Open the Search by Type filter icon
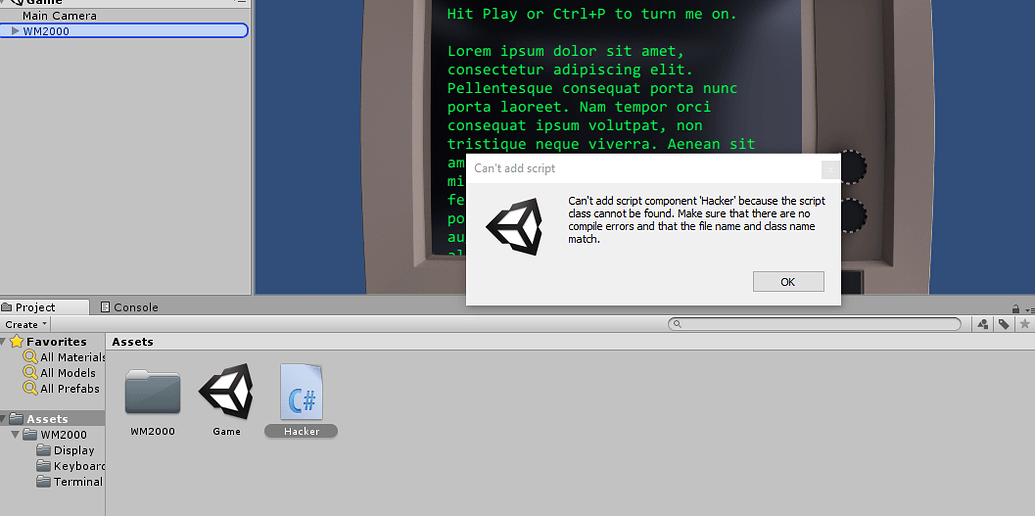The width and height of the screenshot is (1035, 516). (983, 324)
